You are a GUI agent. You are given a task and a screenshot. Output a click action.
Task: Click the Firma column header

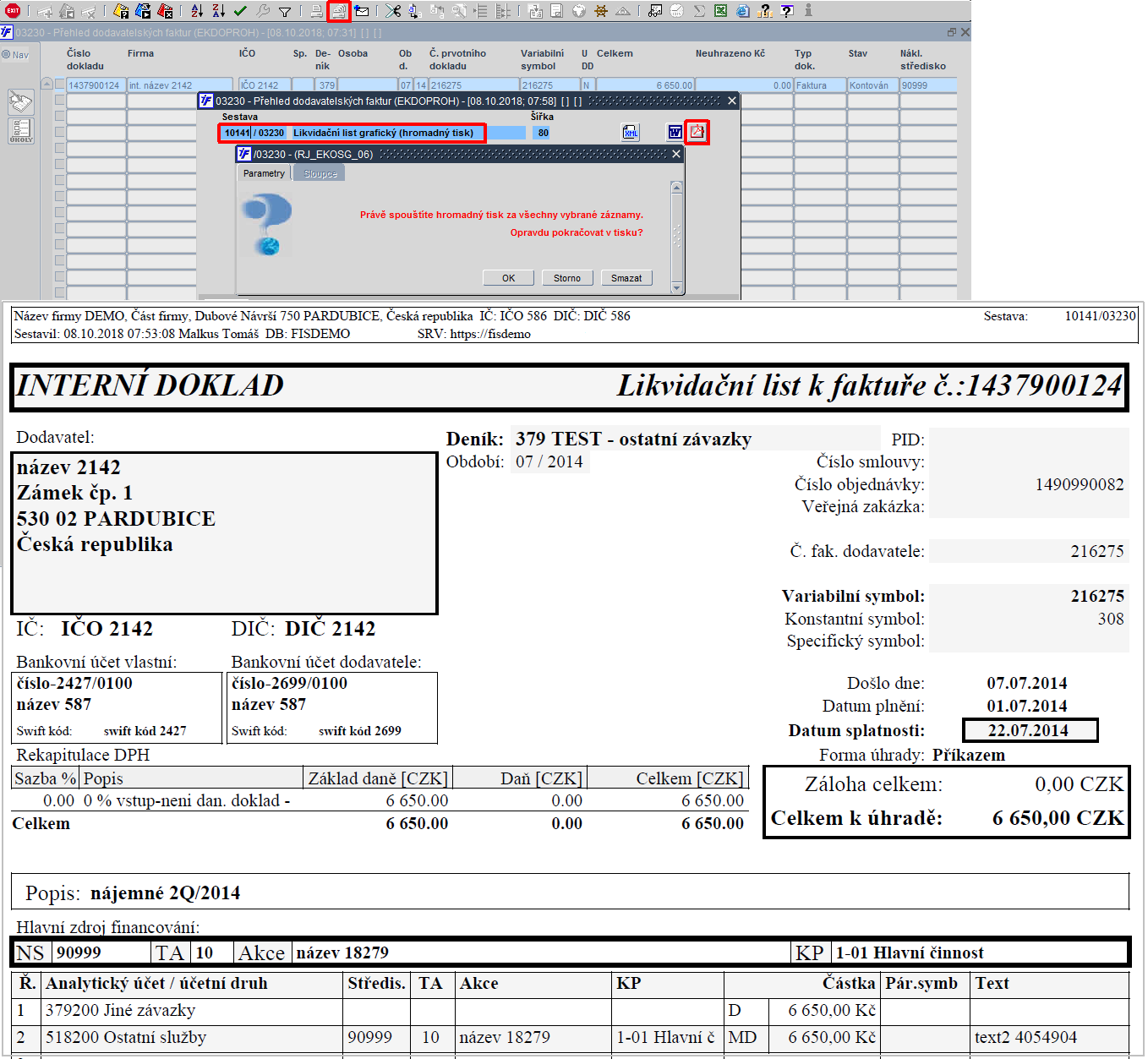pyautogui.click(x=141, y=53)
